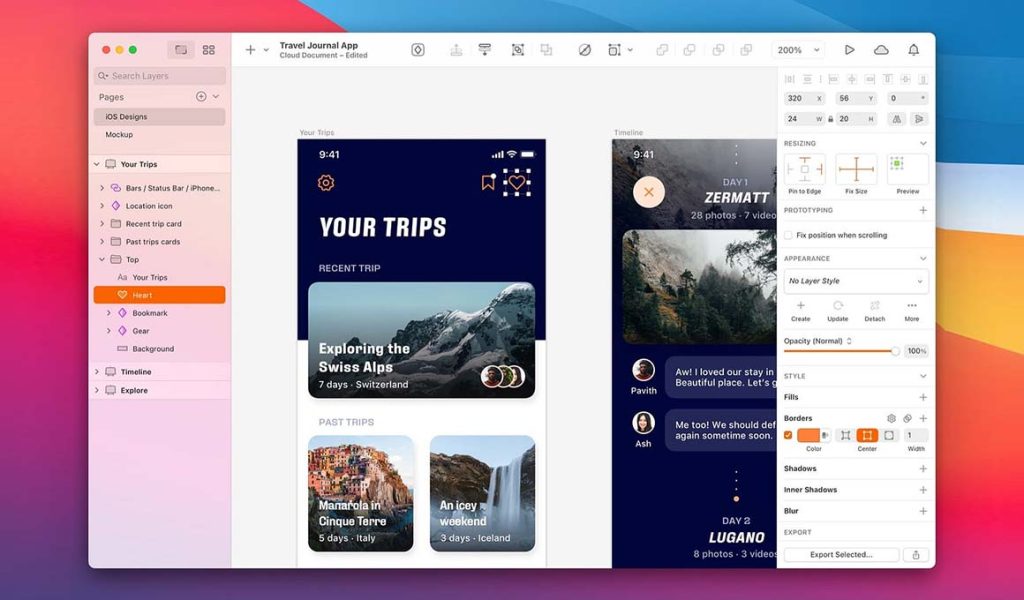Expand the Recent trip card group
The height and width of the screenshot is (600, 1024).
point(102,224)
